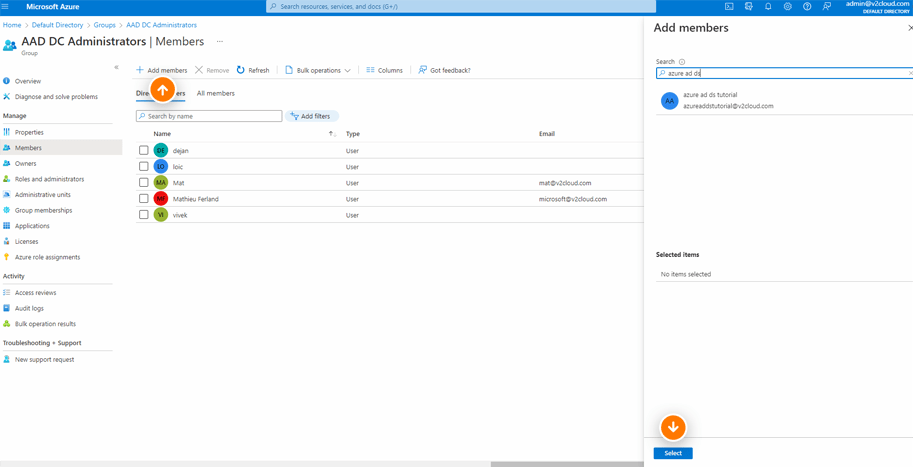The width and height of the screenshot is (913, 467).
Task: Clear the Add members search text
Action: click(910, 73)
